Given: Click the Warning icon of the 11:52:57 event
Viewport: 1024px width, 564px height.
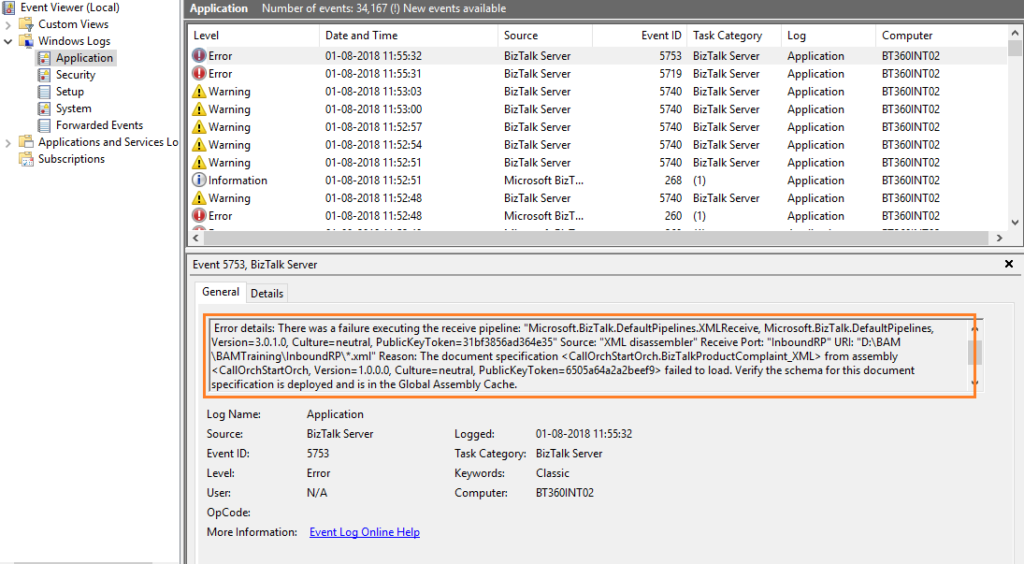Looking at the screenshot, I should [x=199, y=127].
